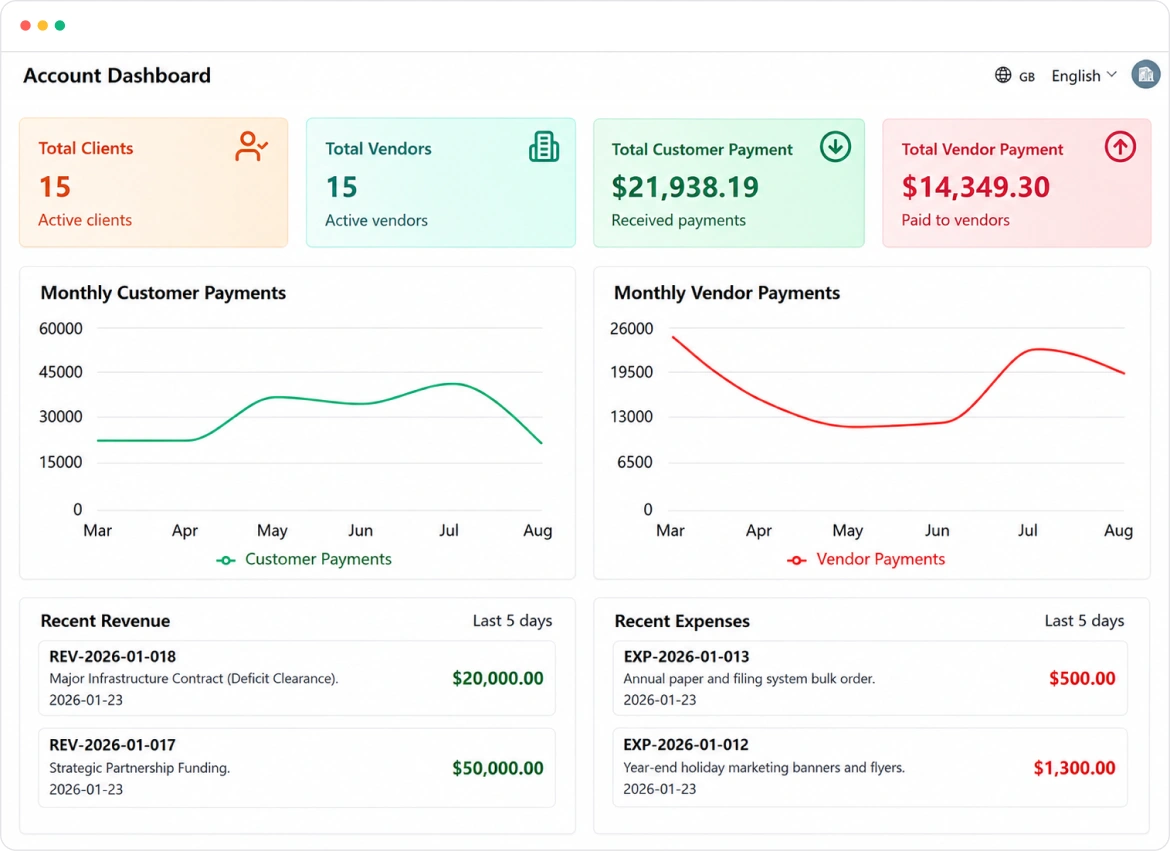Viewport: 1170px width, 851px height.
Task: Open the English language dropdown
Action: point(1083,76)
